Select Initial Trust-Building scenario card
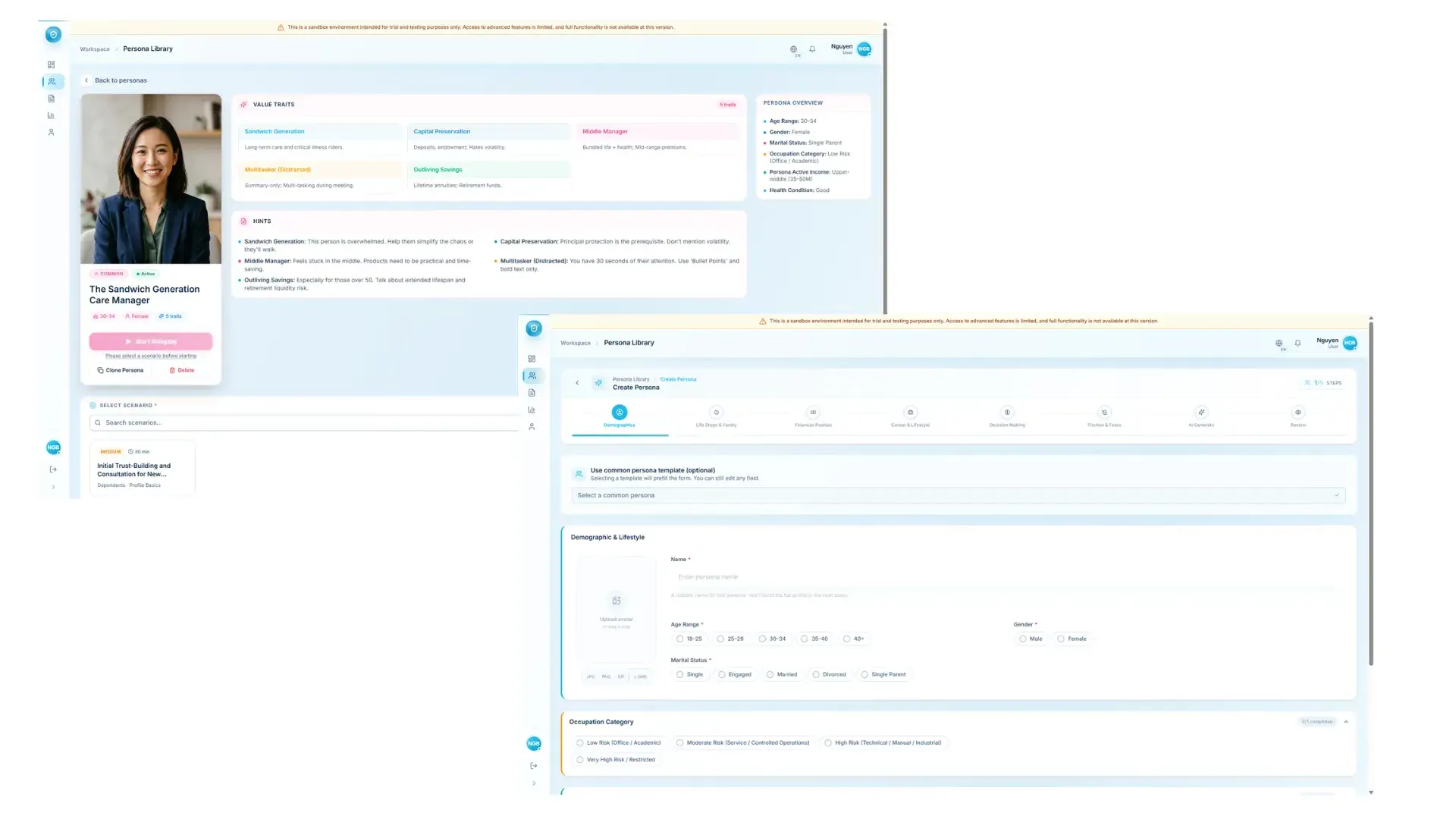The image size is (1456, 819). point(143,469)
